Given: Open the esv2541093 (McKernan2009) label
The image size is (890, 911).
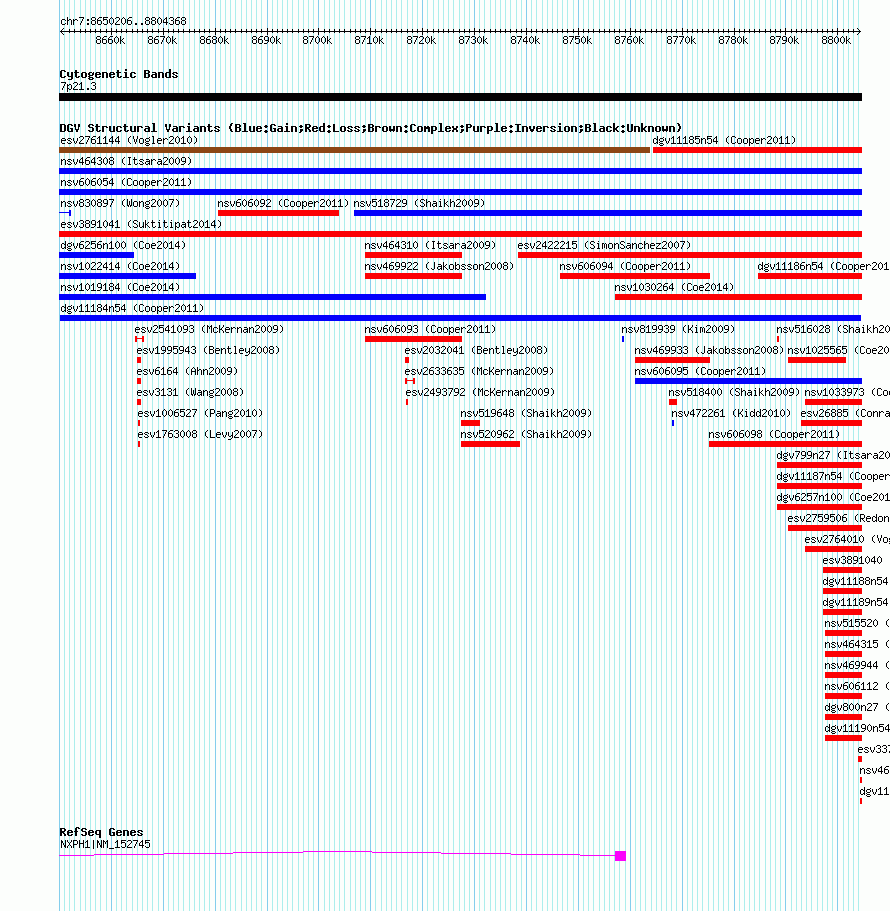Looking at the screenshot, I should tap(209, 329).
